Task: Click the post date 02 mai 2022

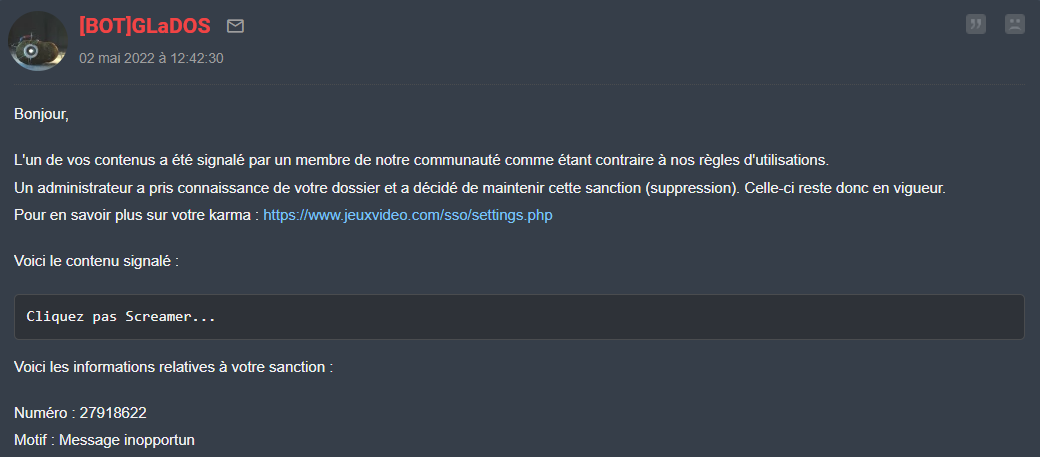Action: click(151, 58)
